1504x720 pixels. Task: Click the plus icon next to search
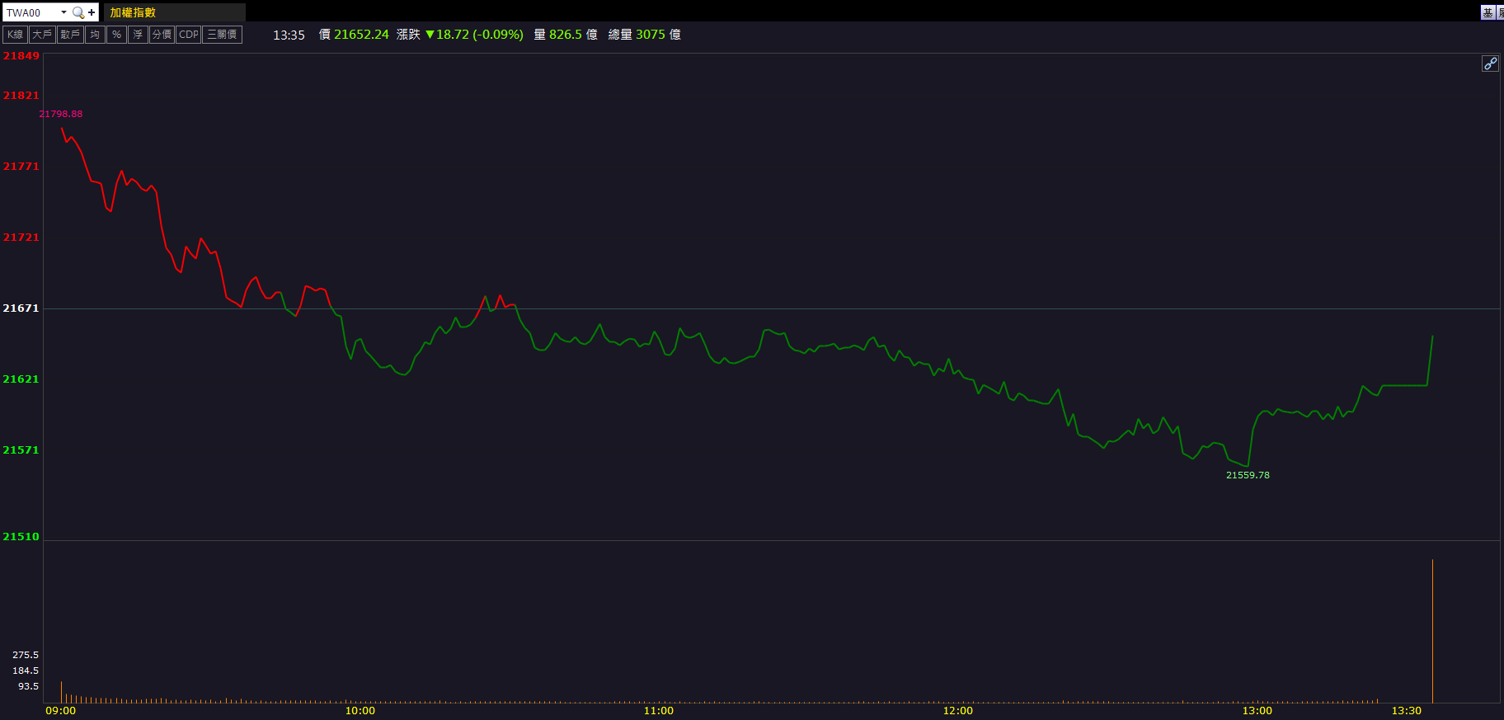point(92,13)
